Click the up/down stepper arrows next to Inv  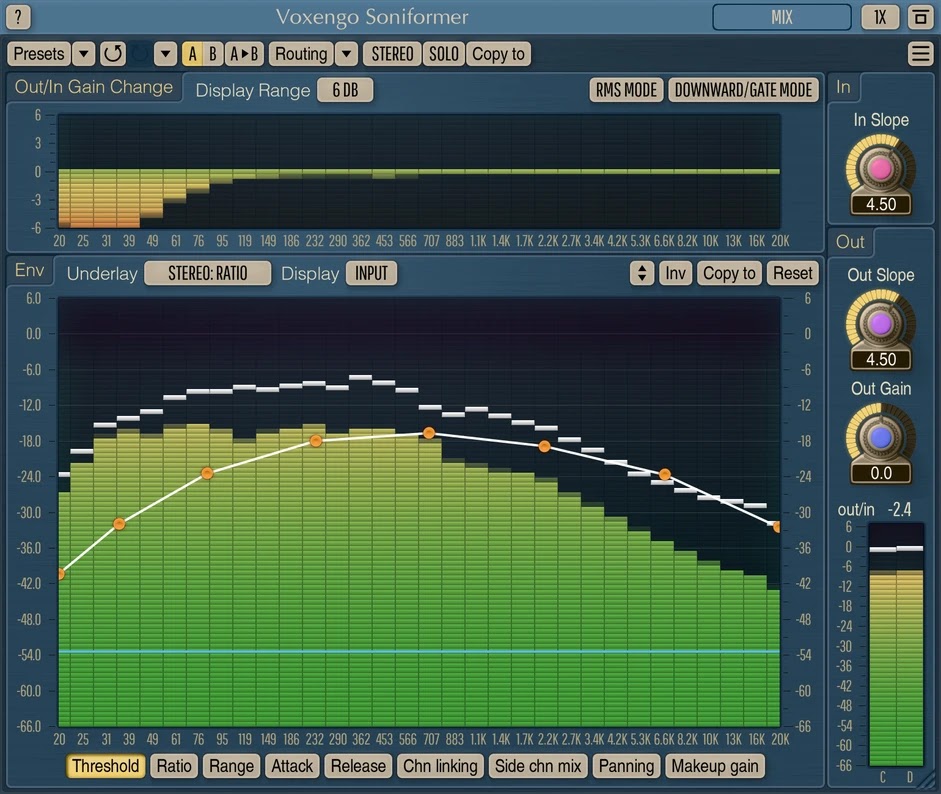pyautogui.click(x=642, y=274)
